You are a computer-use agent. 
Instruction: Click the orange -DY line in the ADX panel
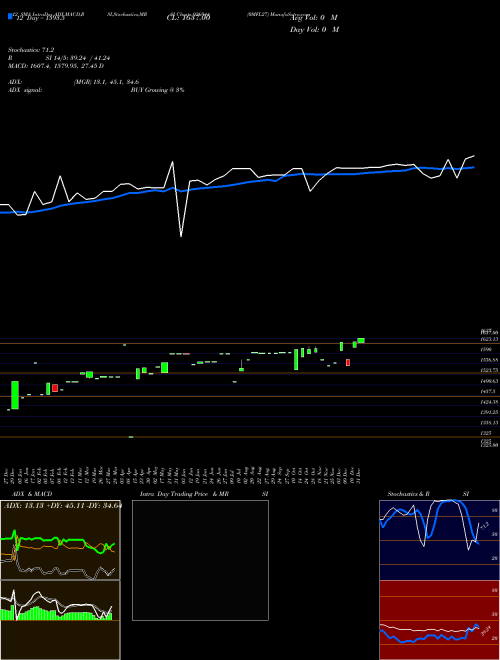[x=42, y=548]
